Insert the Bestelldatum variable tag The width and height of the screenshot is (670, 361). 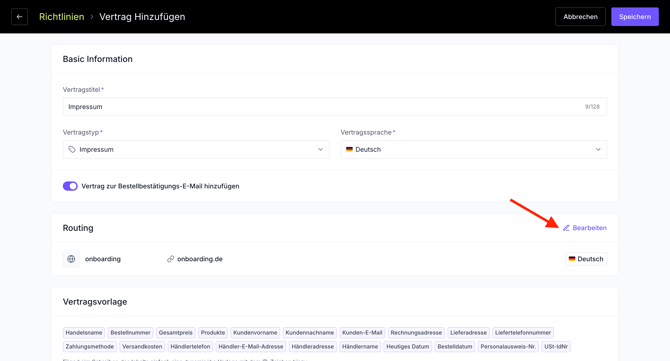click(x=455, y=346)
